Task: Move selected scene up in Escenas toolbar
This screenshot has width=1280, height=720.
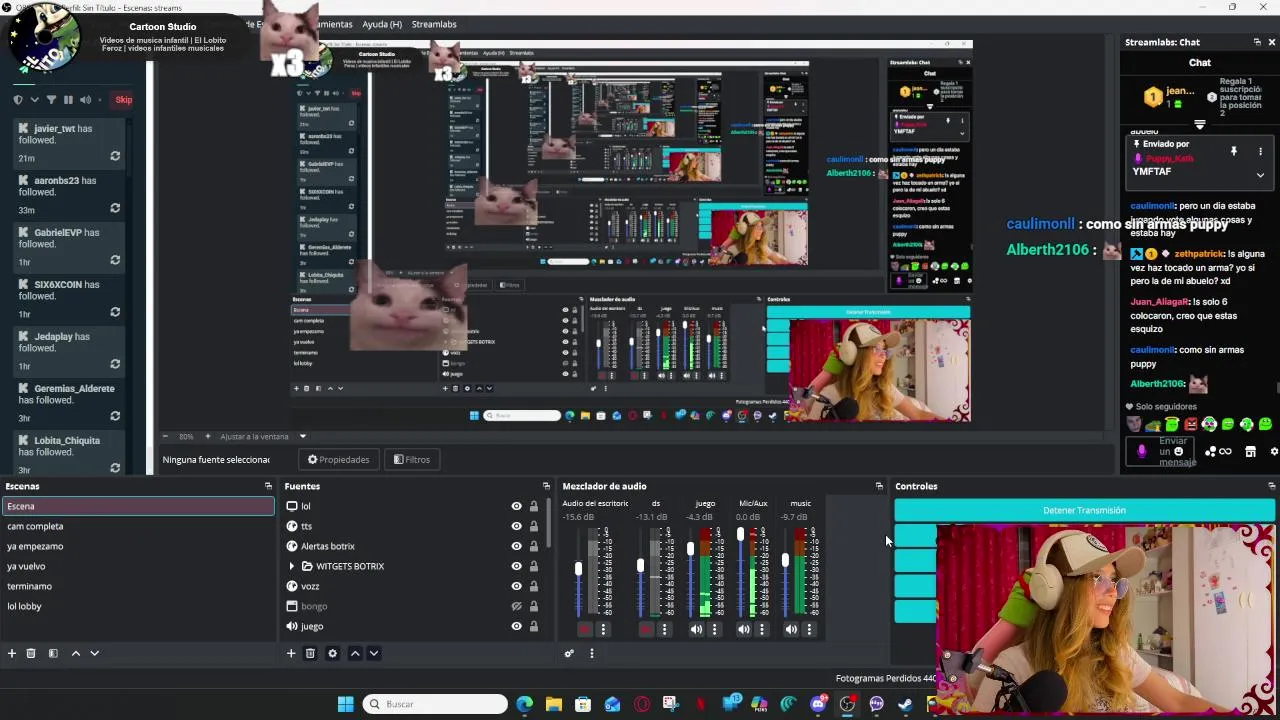Action: pyautogui.click(x=75, y=653)
